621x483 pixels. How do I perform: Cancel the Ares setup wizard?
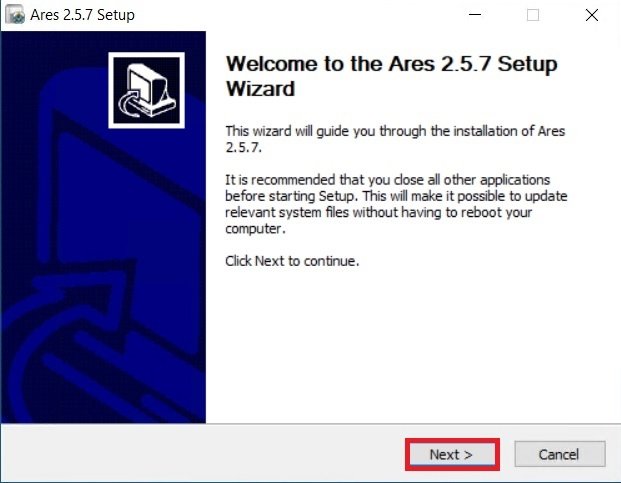coord(560,454)
